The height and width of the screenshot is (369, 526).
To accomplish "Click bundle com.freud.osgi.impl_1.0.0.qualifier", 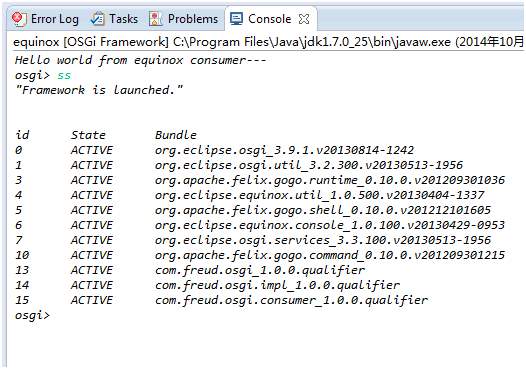I will 277,285.
